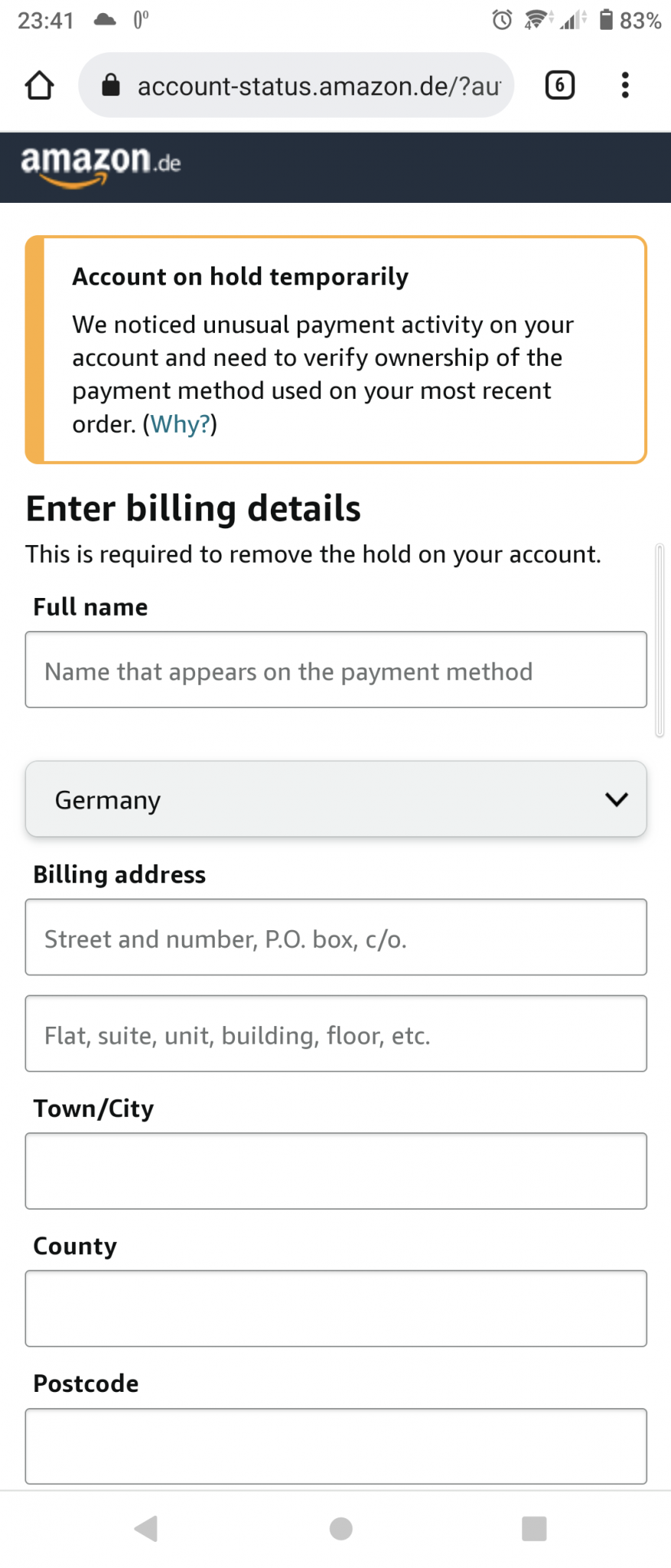Tap the Postcode input field
The height and width of the screenshot is (1568, 671).
(336, 1445)
